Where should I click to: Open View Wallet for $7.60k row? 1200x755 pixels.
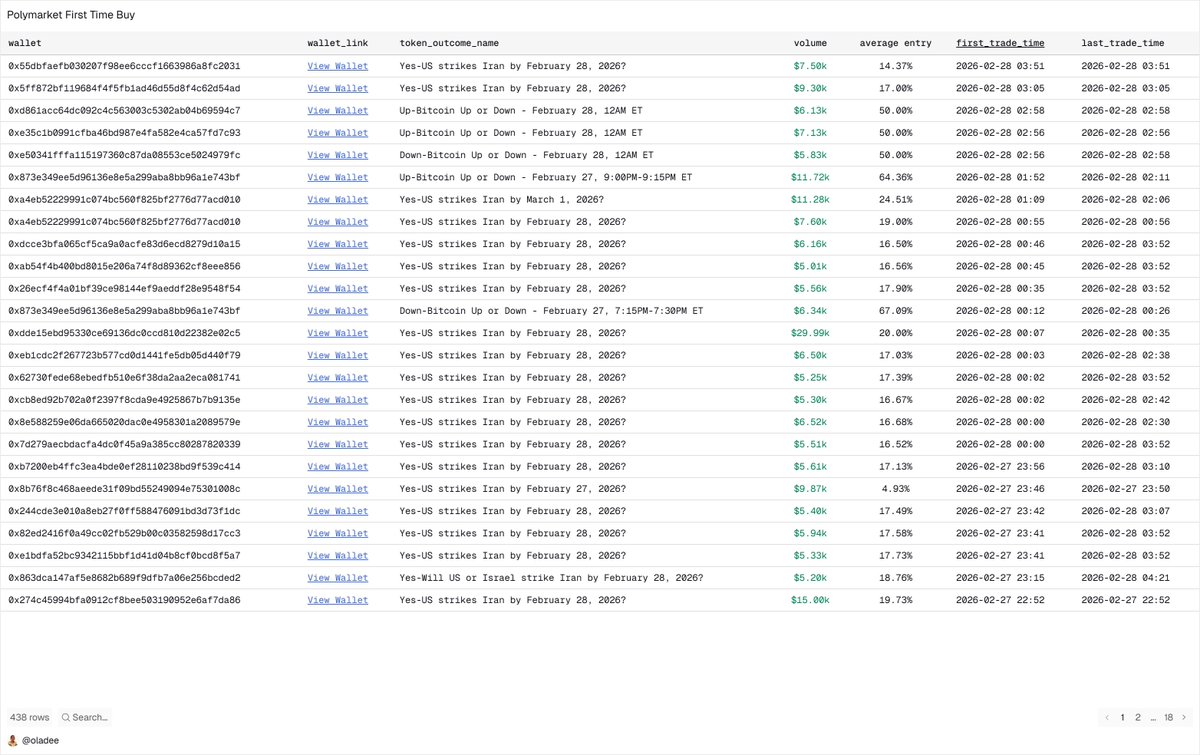(337, 222)
